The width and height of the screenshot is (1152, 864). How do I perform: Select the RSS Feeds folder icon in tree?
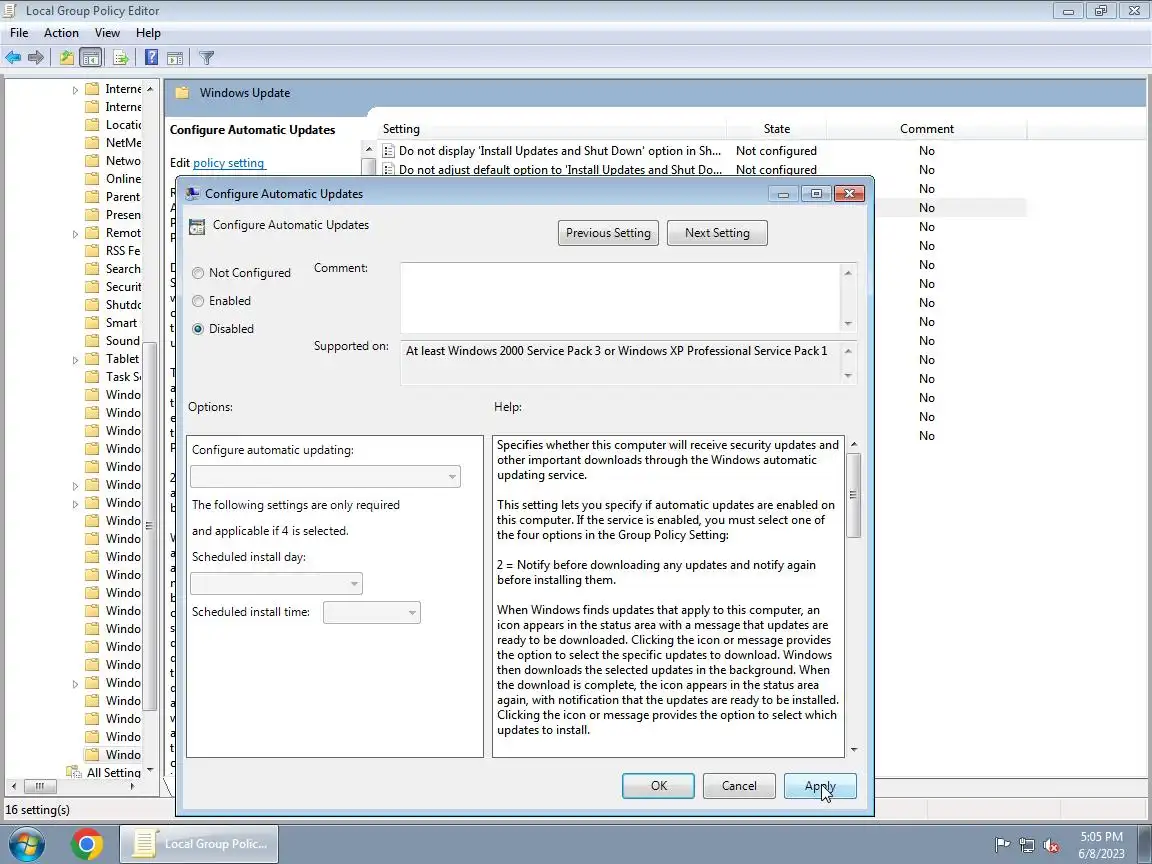(92, 251)
